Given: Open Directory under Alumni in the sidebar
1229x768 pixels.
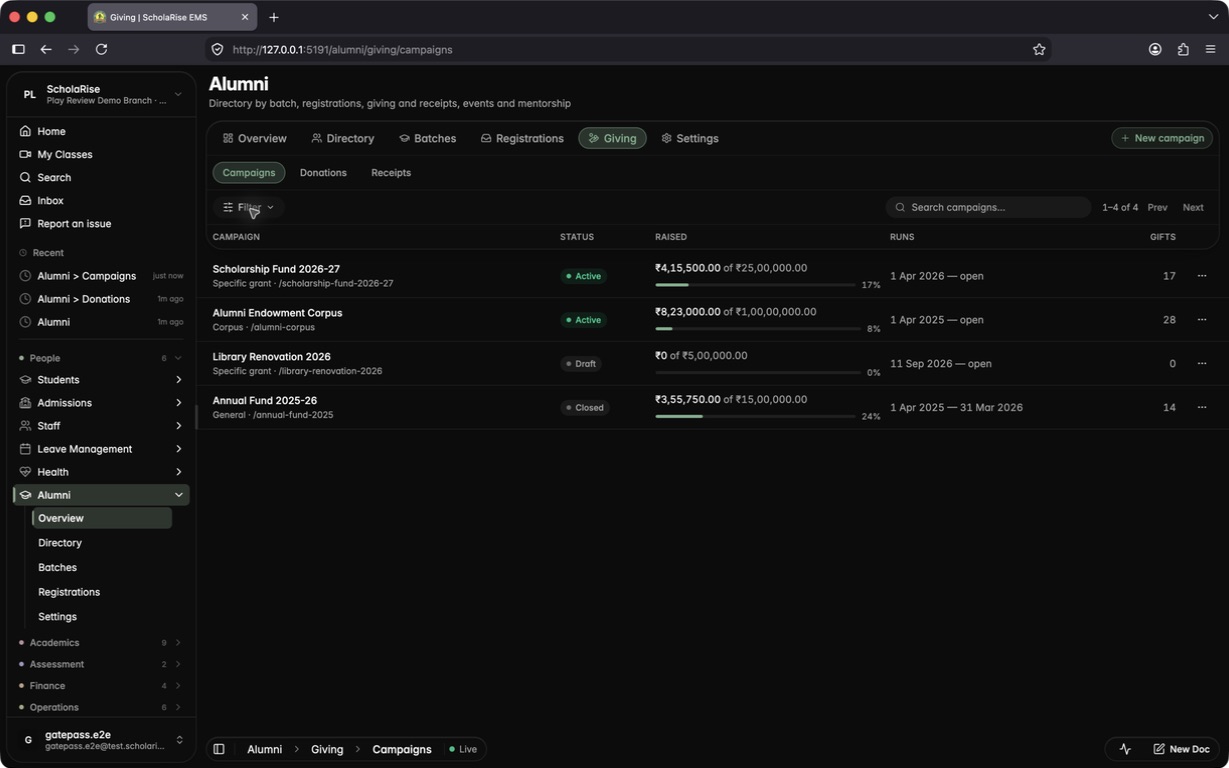Looking at the screenshot, I should coord(101,543).
